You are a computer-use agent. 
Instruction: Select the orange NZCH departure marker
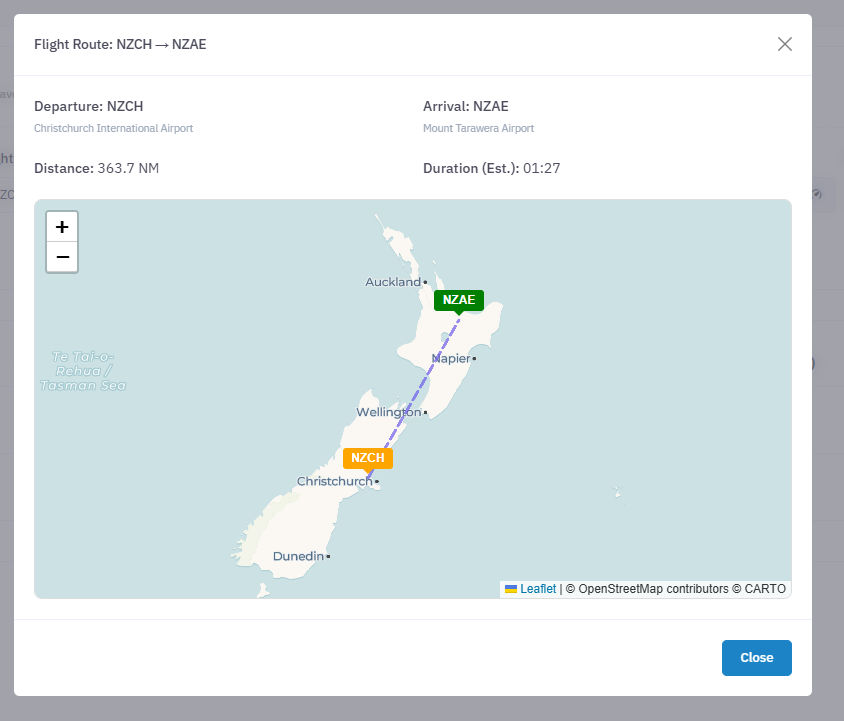tap(368, 459)
